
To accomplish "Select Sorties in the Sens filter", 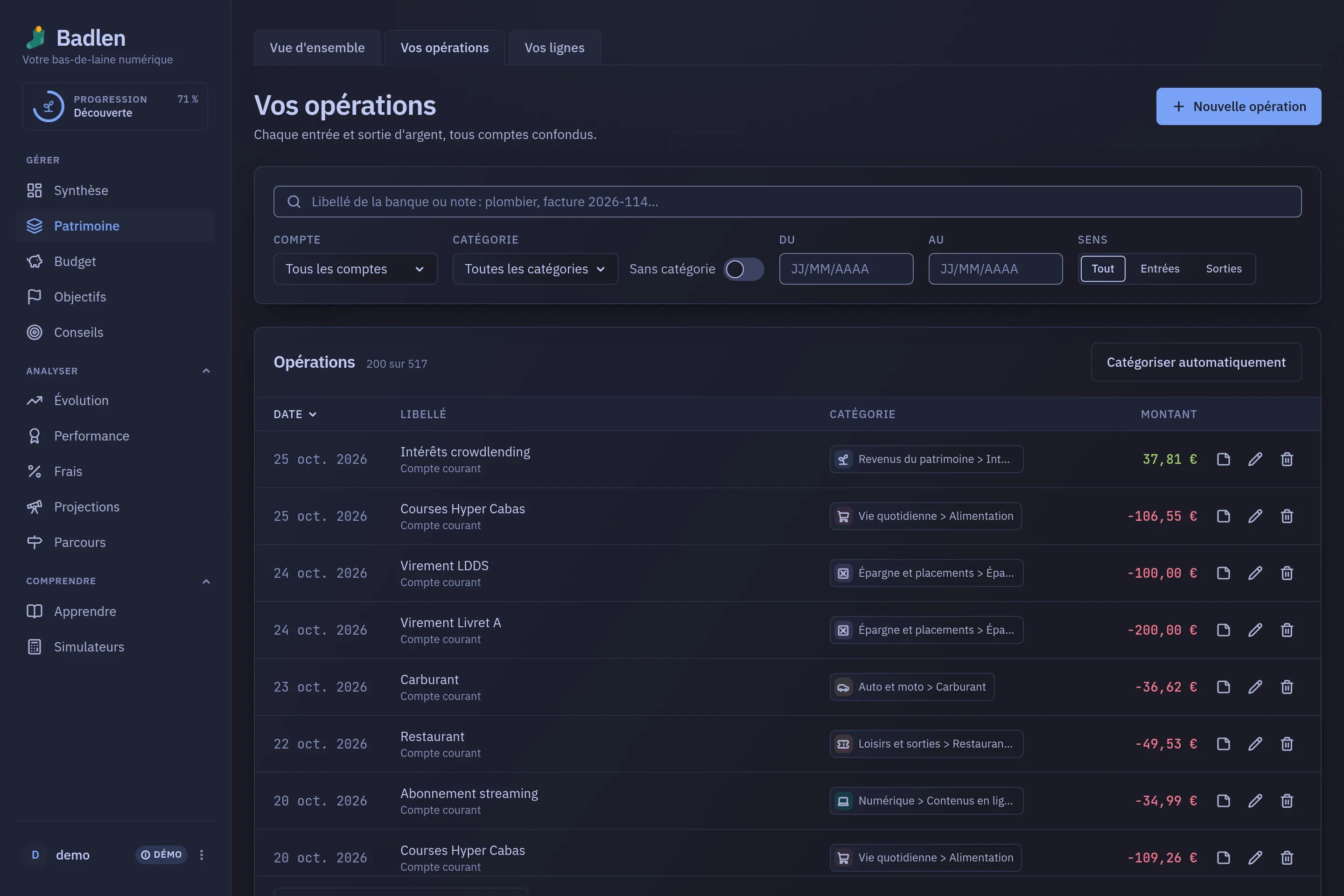I will (1224, 269).
